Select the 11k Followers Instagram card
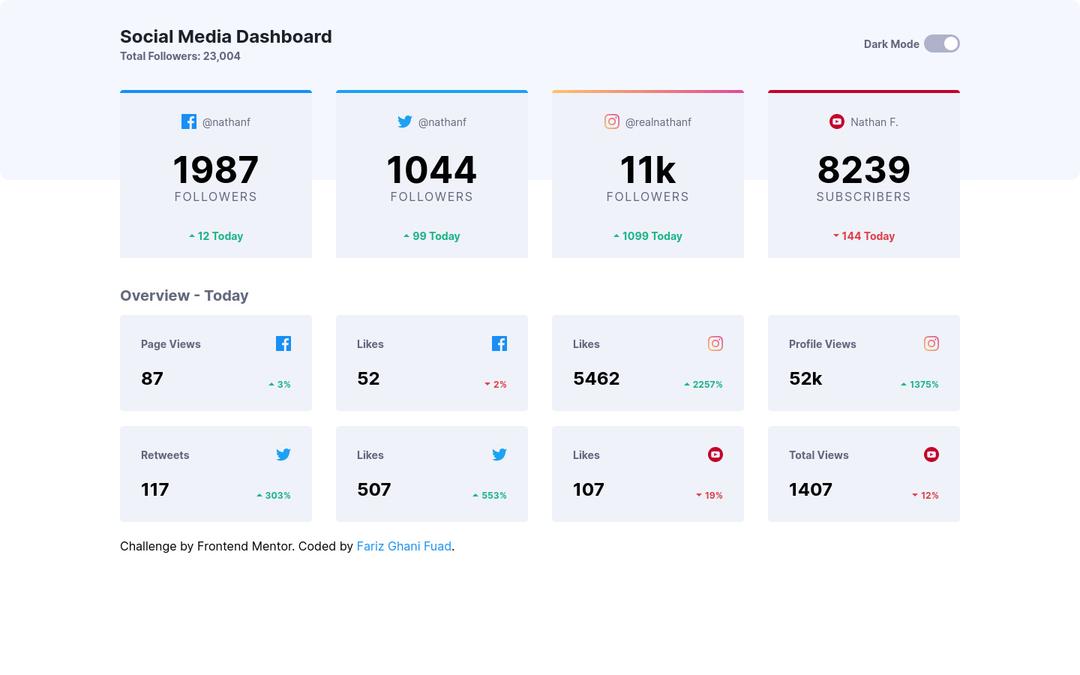This screenshot has width=1080, height=675. [x=648, y=175]
